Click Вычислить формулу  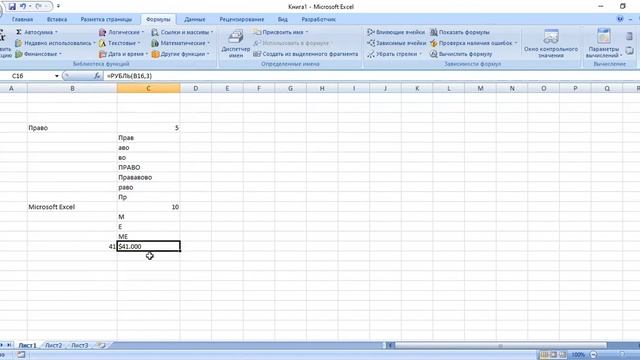tap(461, 54)
